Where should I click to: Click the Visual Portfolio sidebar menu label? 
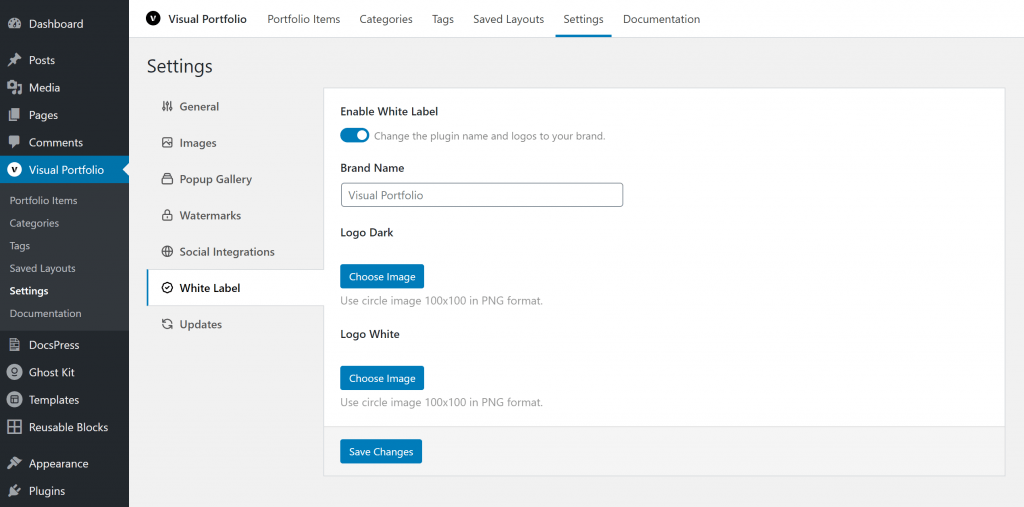pos(66,170)
